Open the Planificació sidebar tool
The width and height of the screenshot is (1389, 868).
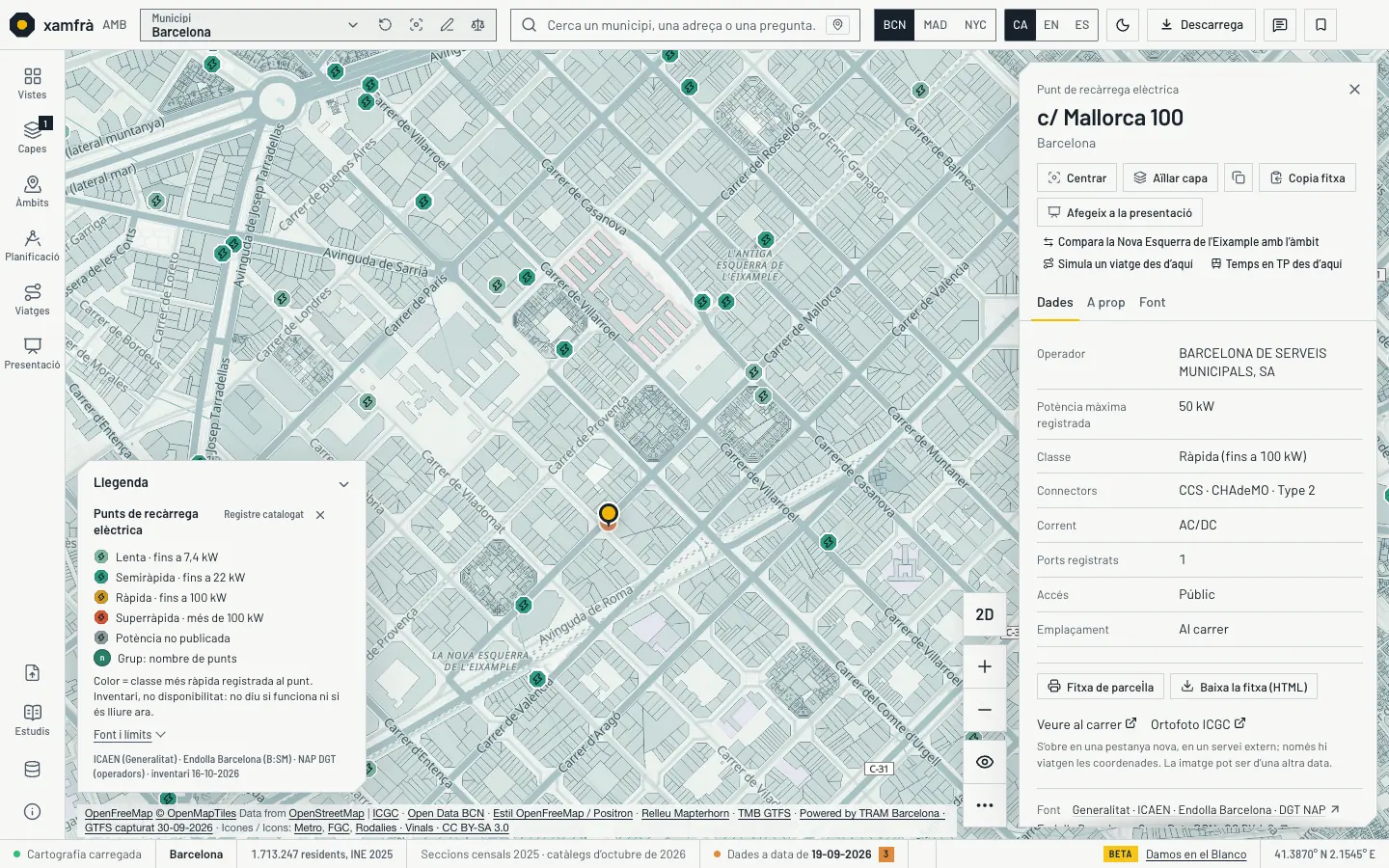click(32, 245)
